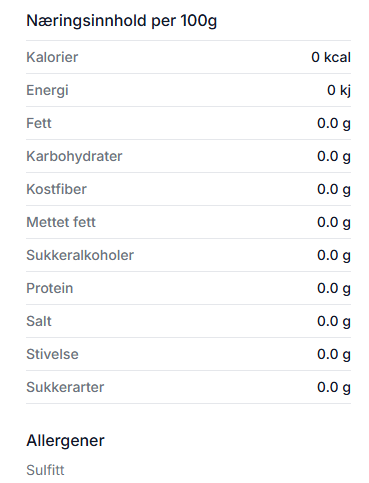This screenshot has width=369, height=483.
Task: Click the Protein row label
Action: (50, 288)
